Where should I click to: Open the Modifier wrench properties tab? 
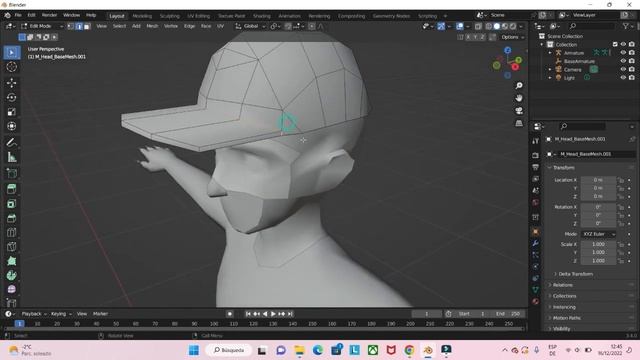coord(536,244)
